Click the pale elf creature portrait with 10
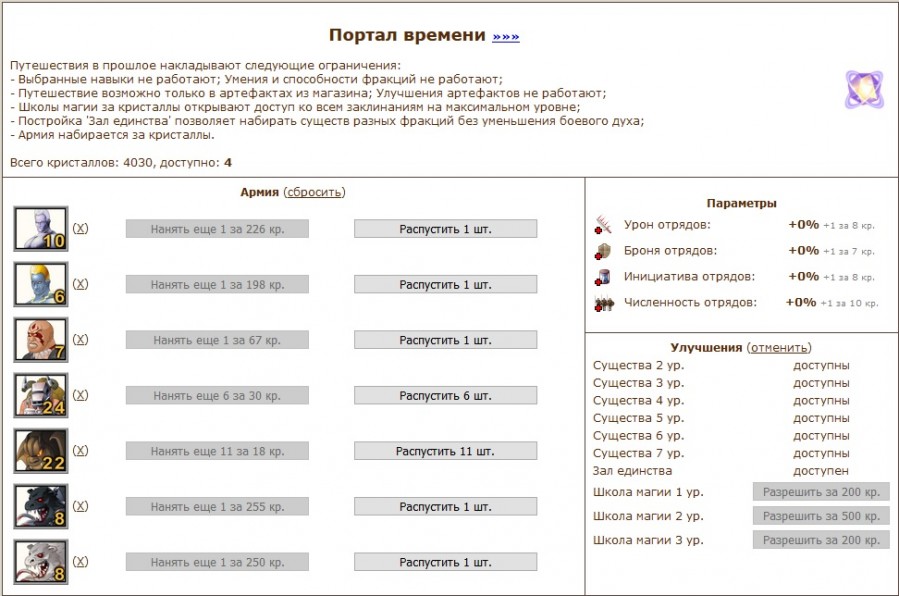 tap(41, 229)
